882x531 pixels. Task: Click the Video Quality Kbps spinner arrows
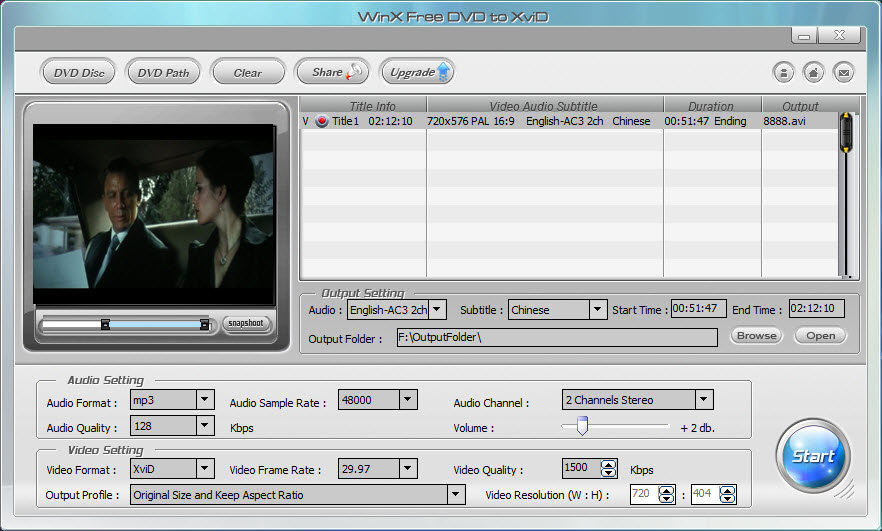point(608,469)
